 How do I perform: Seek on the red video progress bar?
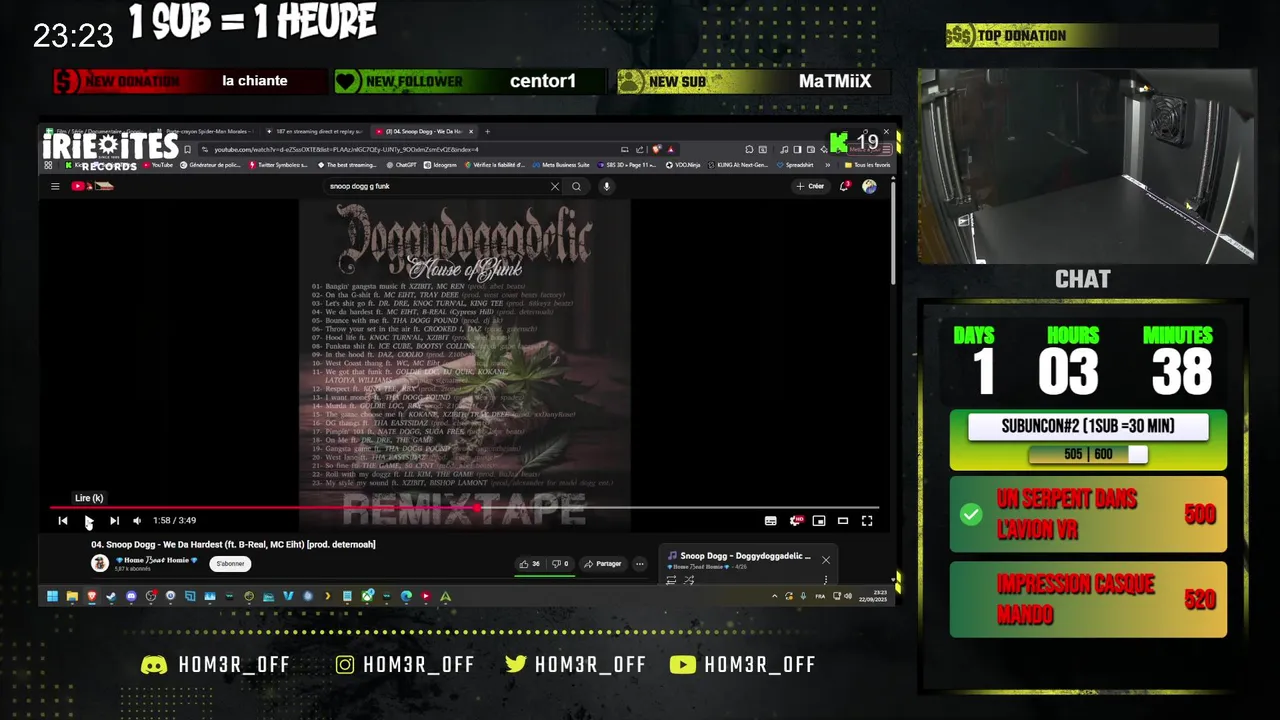(x=465, y=507)
